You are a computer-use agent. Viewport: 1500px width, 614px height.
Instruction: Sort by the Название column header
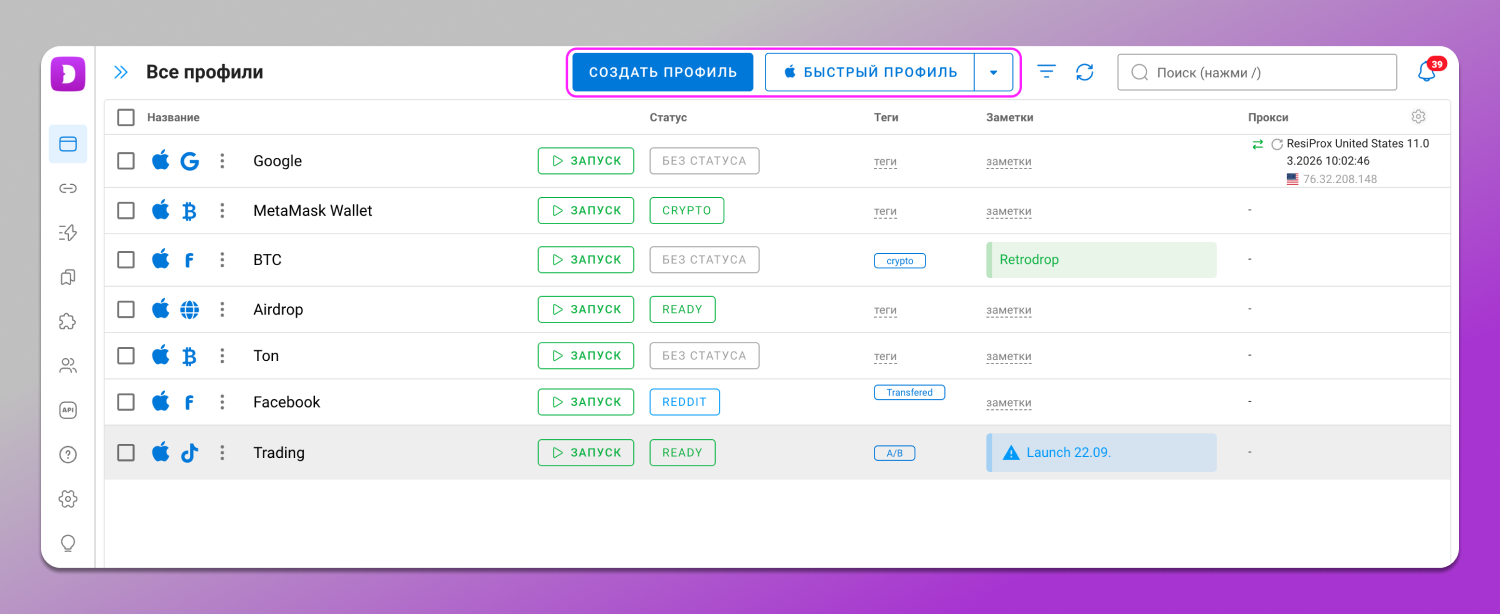click(x=173, y=117)
